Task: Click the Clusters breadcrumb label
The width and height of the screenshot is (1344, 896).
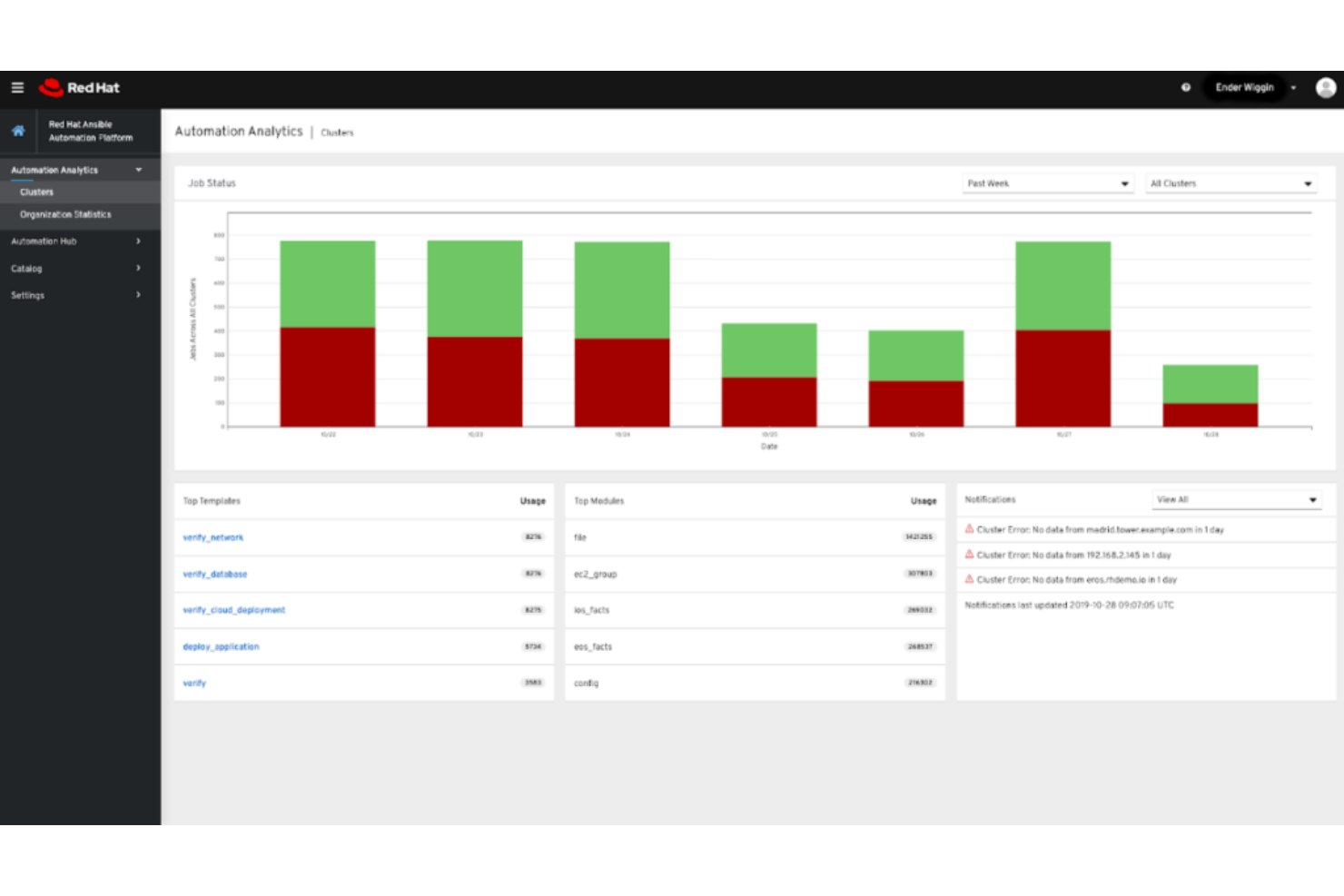Action: point(337,133)
